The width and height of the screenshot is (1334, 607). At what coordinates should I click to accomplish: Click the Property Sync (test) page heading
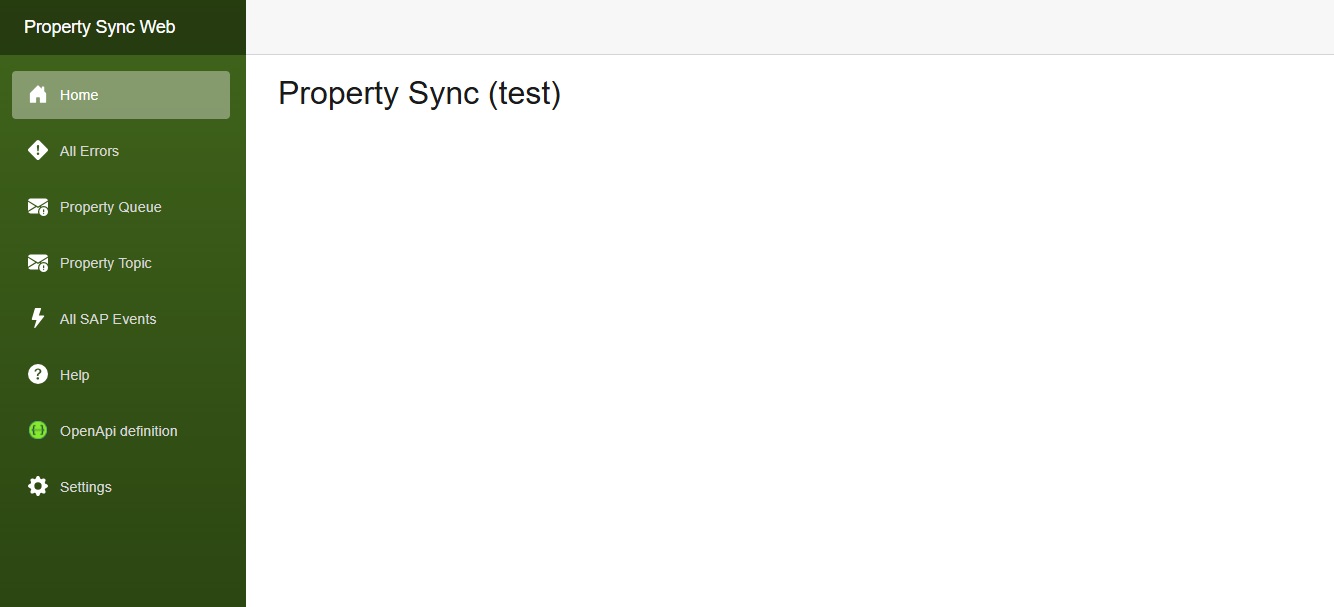[419, 93]
